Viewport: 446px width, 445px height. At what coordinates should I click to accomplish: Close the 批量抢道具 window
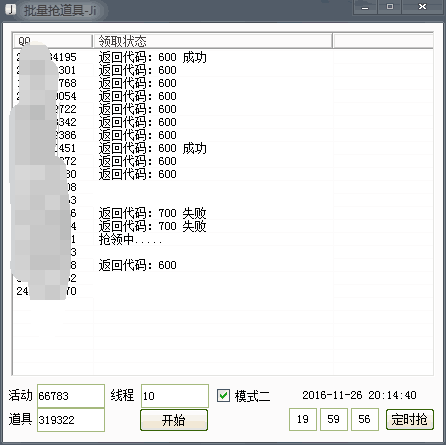[423, 7]
